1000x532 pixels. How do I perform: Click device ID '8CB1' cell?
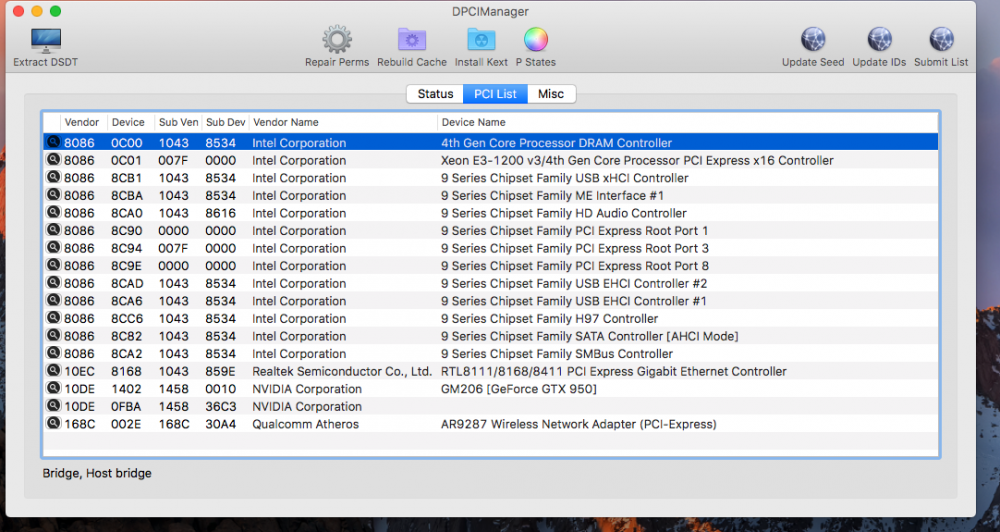[126, 178]
